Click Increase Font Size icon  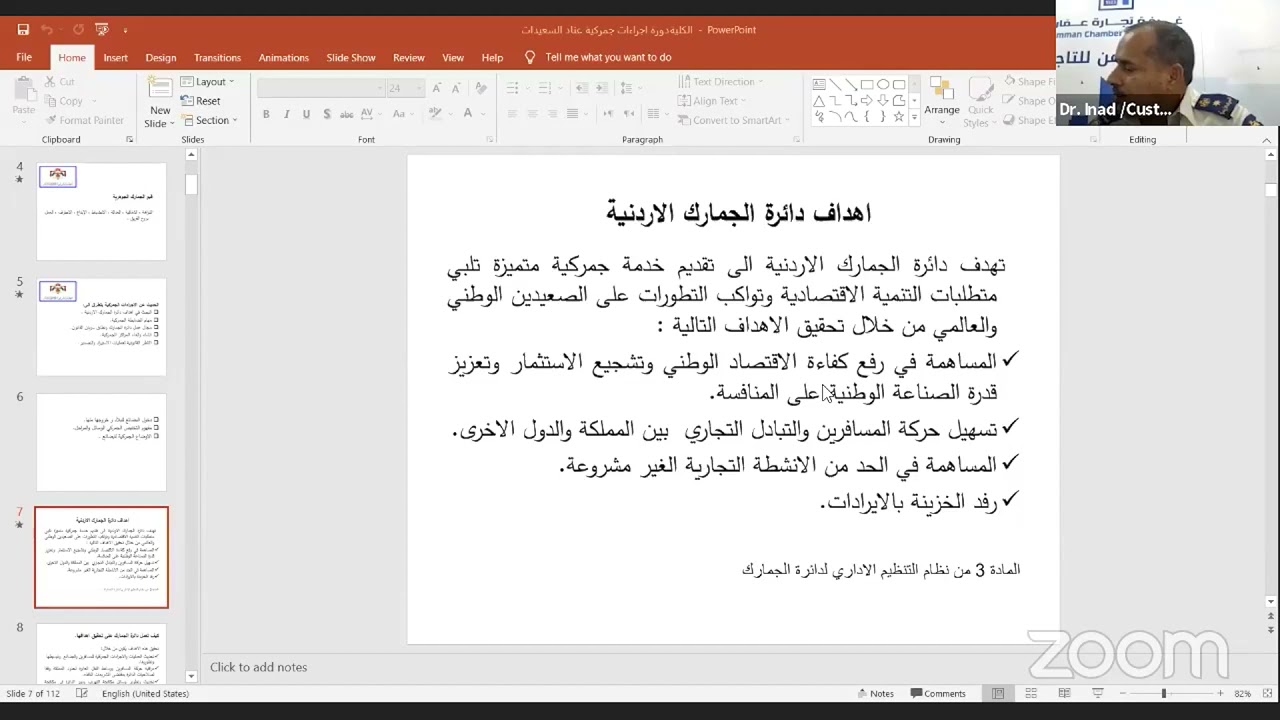click(x=439, y=88)
